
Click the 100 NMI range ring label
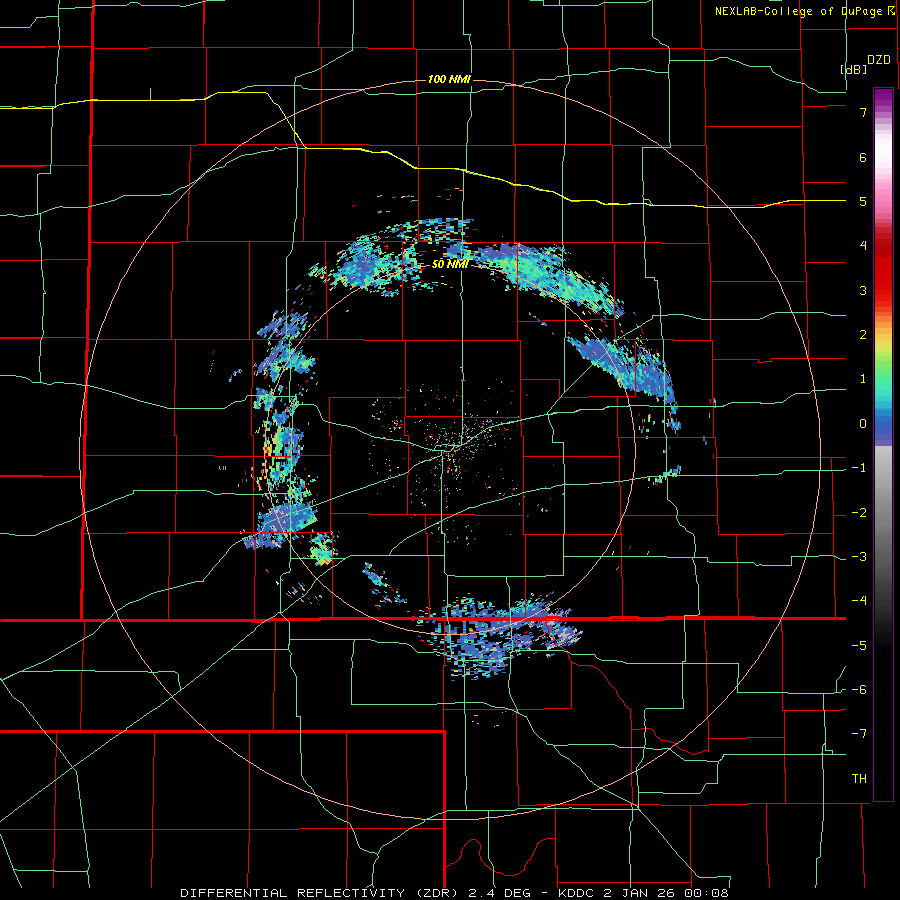[449, 79]
